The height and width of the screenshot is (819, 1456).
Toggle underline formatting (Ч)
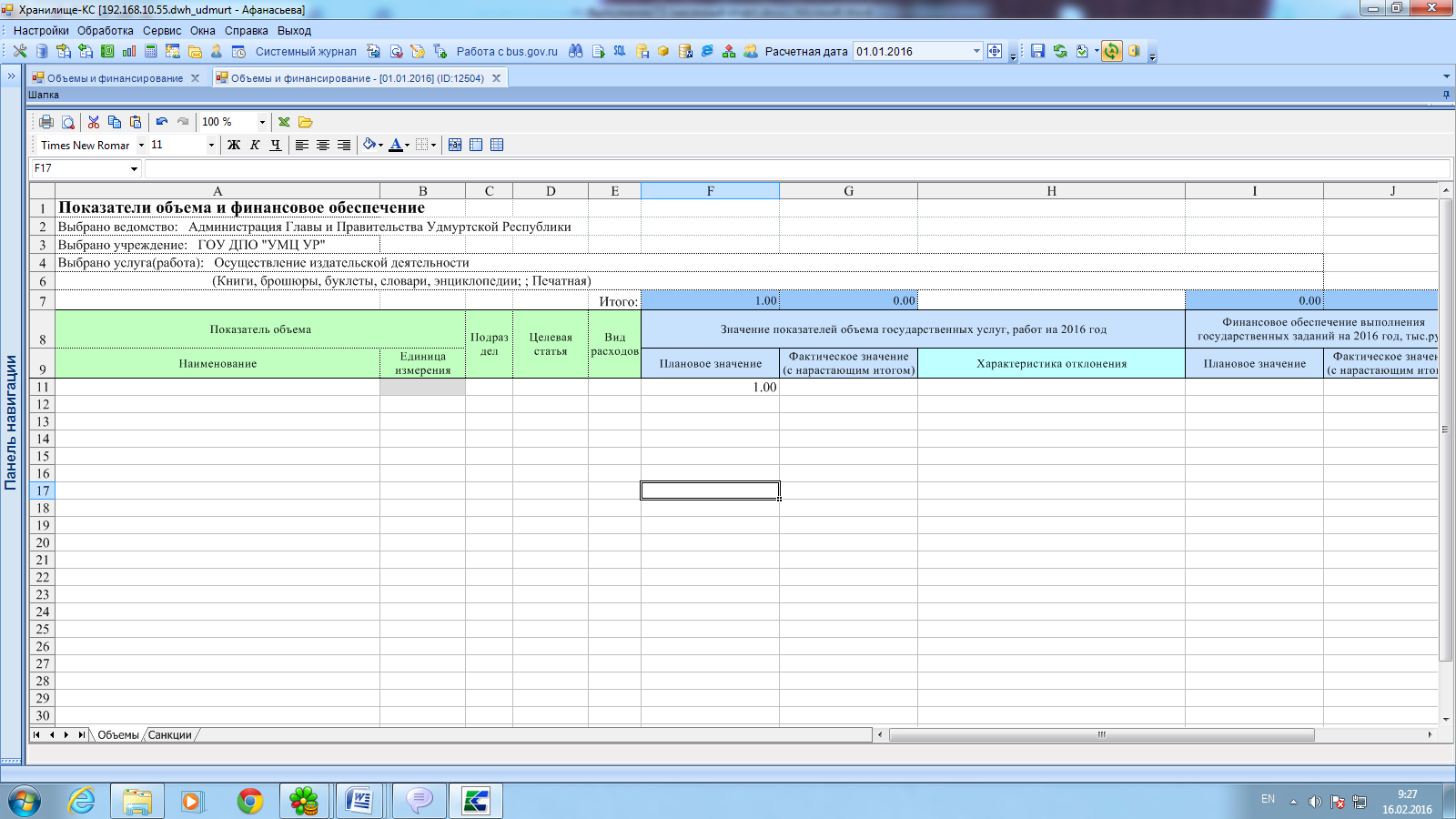coord(276,146)
